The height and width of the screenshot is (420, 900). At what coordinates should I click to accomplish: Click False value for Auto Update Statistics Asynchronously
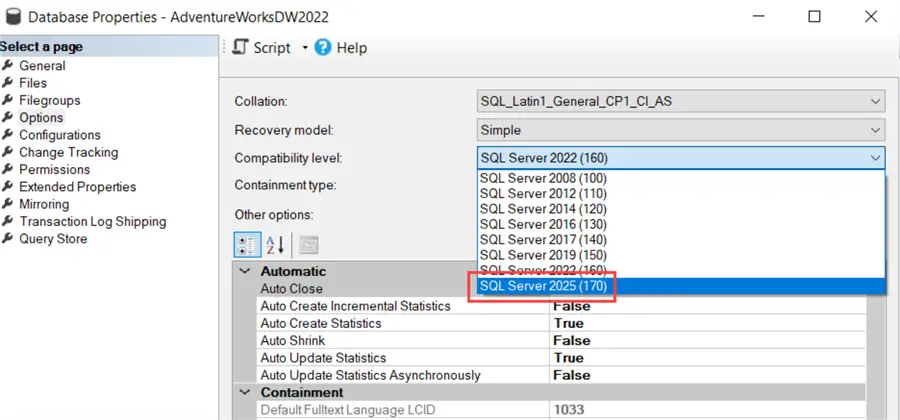pyautogui.click(x=572, y=375)
